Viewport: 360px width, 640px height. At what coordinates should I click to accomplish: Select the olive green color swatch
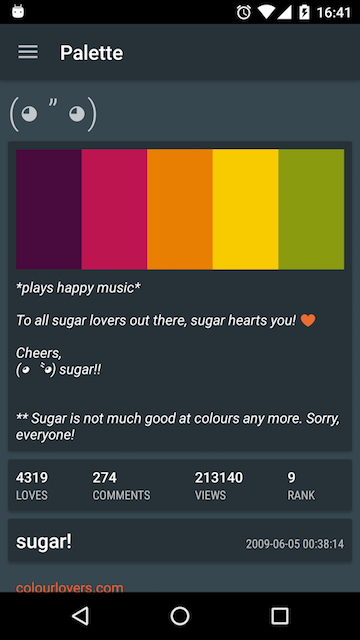(x=311, y=209)
